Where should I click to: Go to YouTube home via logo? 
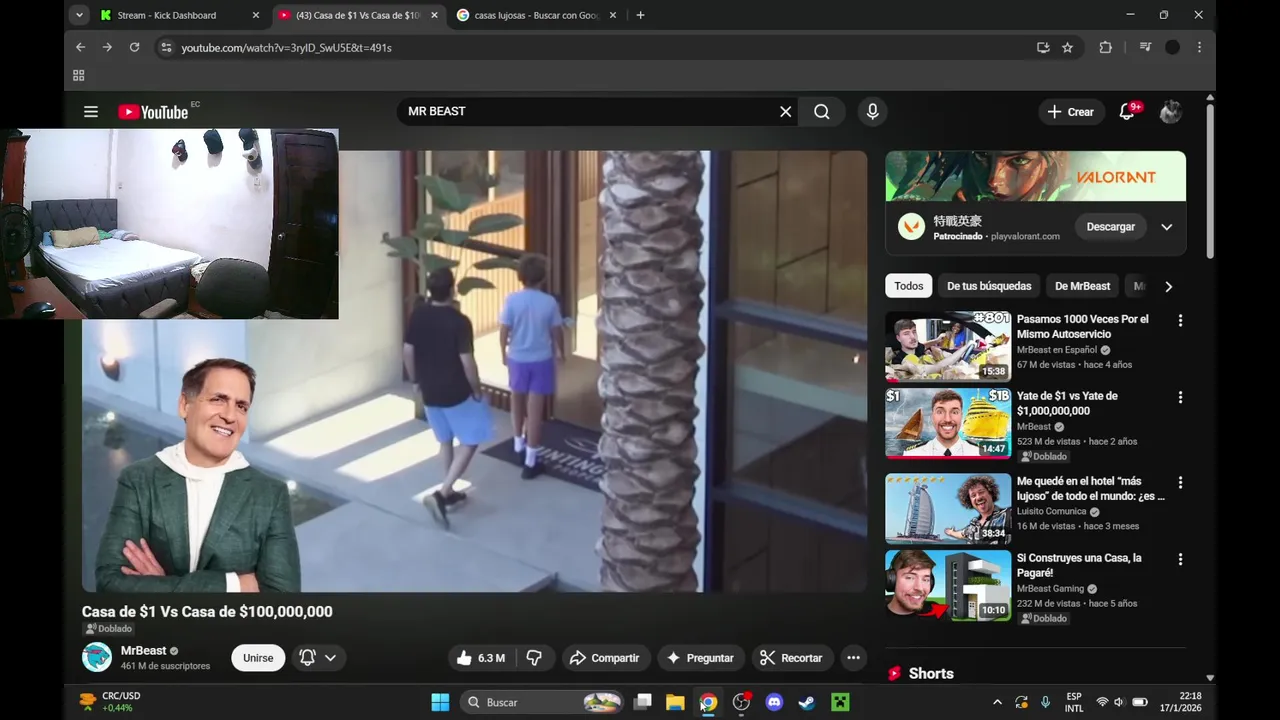(153, 112)
